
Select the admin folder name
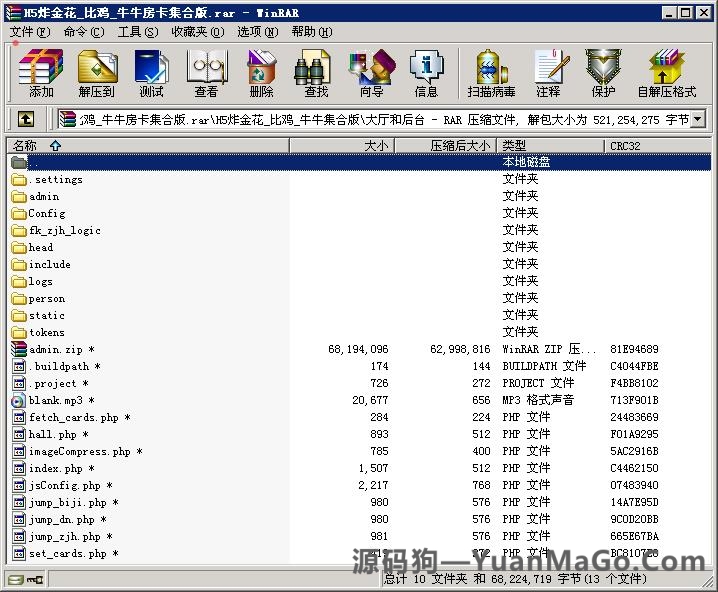click(x=44, y=196)
